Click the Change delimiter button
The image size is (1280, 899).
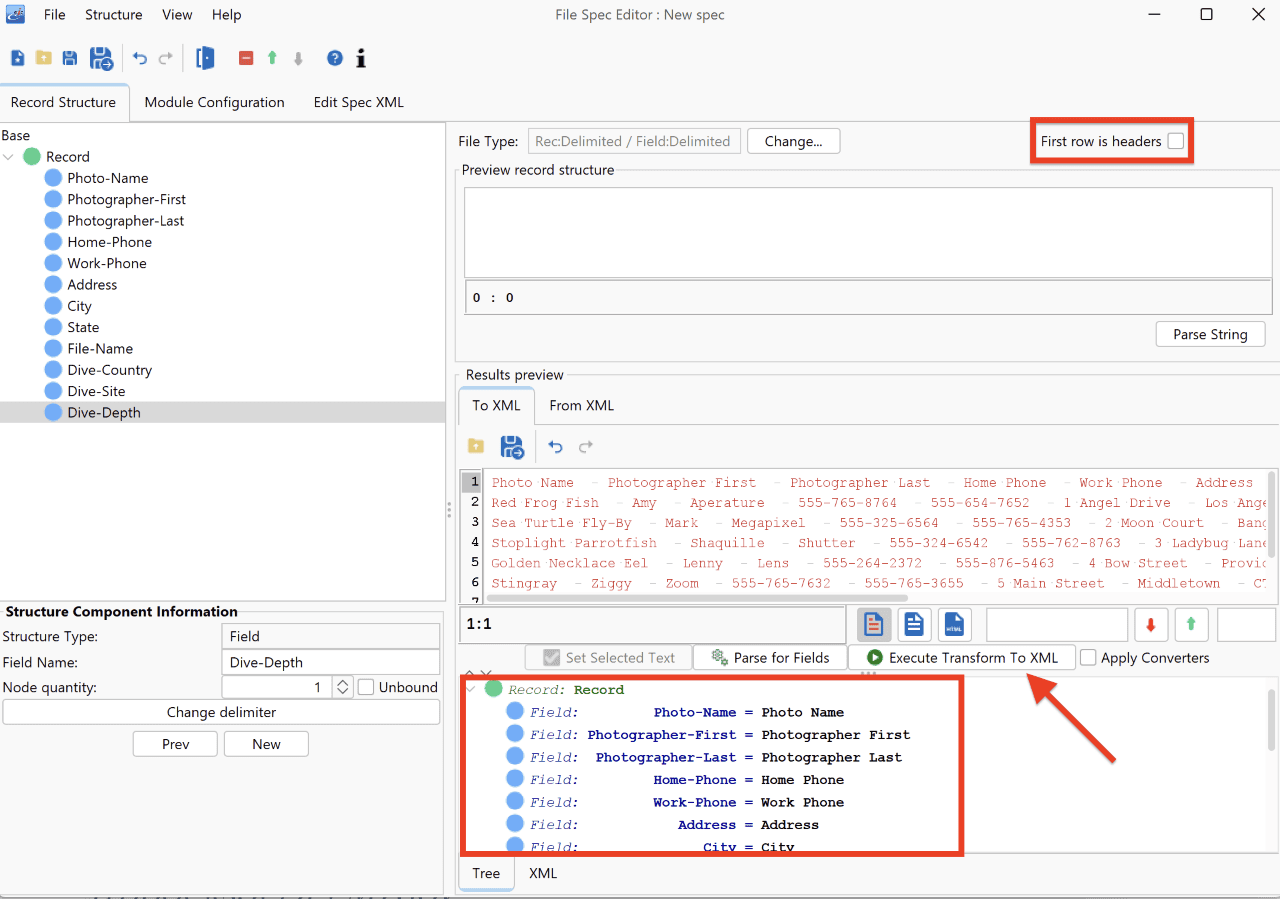221,712
